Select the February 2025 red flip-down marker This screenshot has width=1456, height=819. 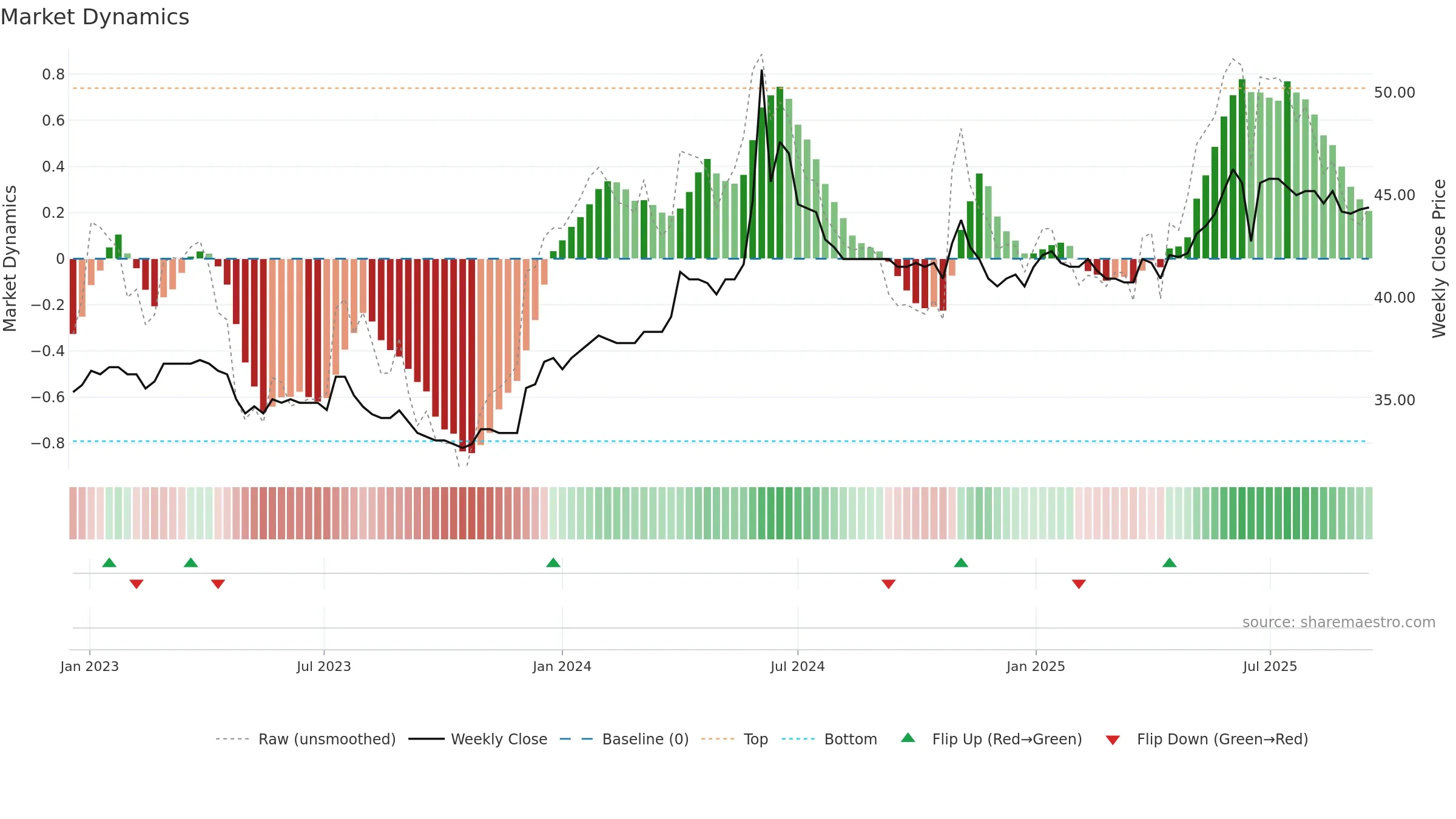tap(1079, 584)
